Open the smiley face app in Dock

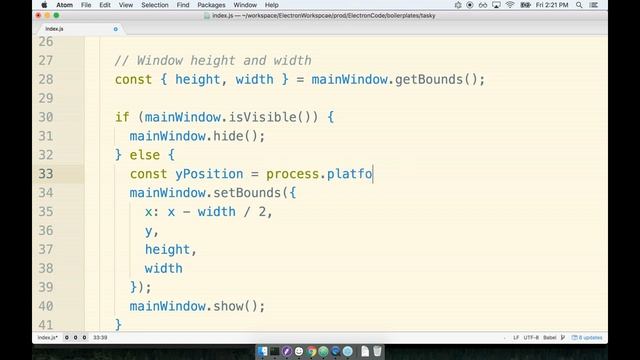[299, 351]
